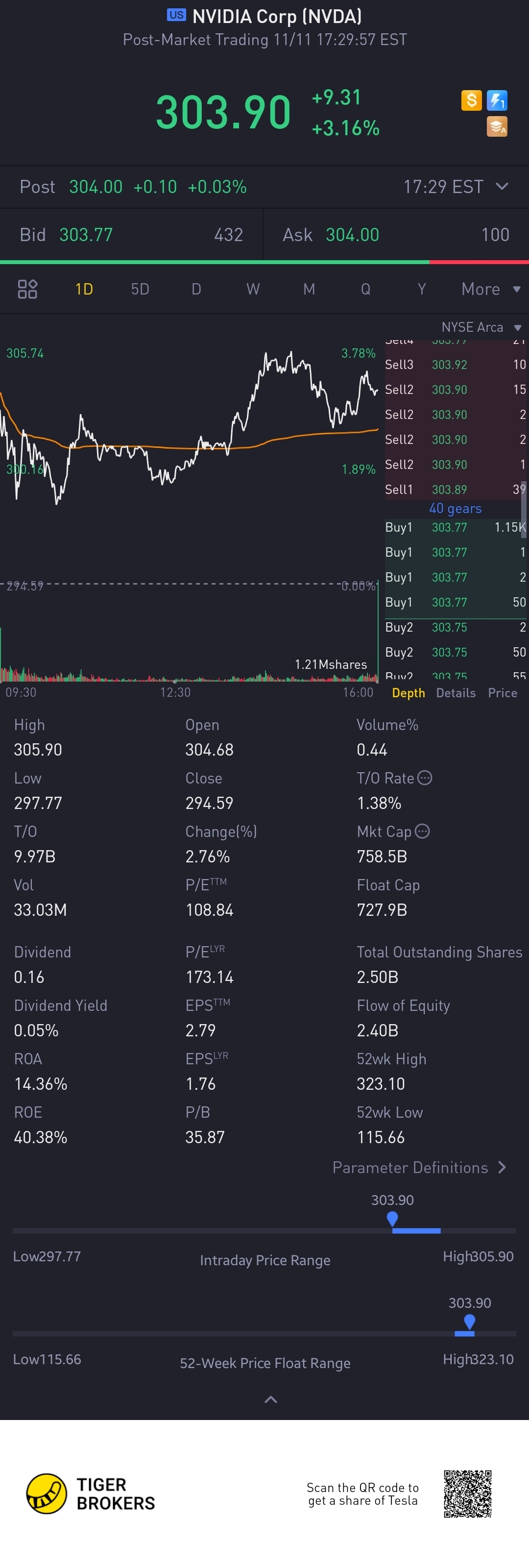Collapse the details panel with up chevron
The width and height of the screenshot is (529, 1568).
[x=271, y=1399]
